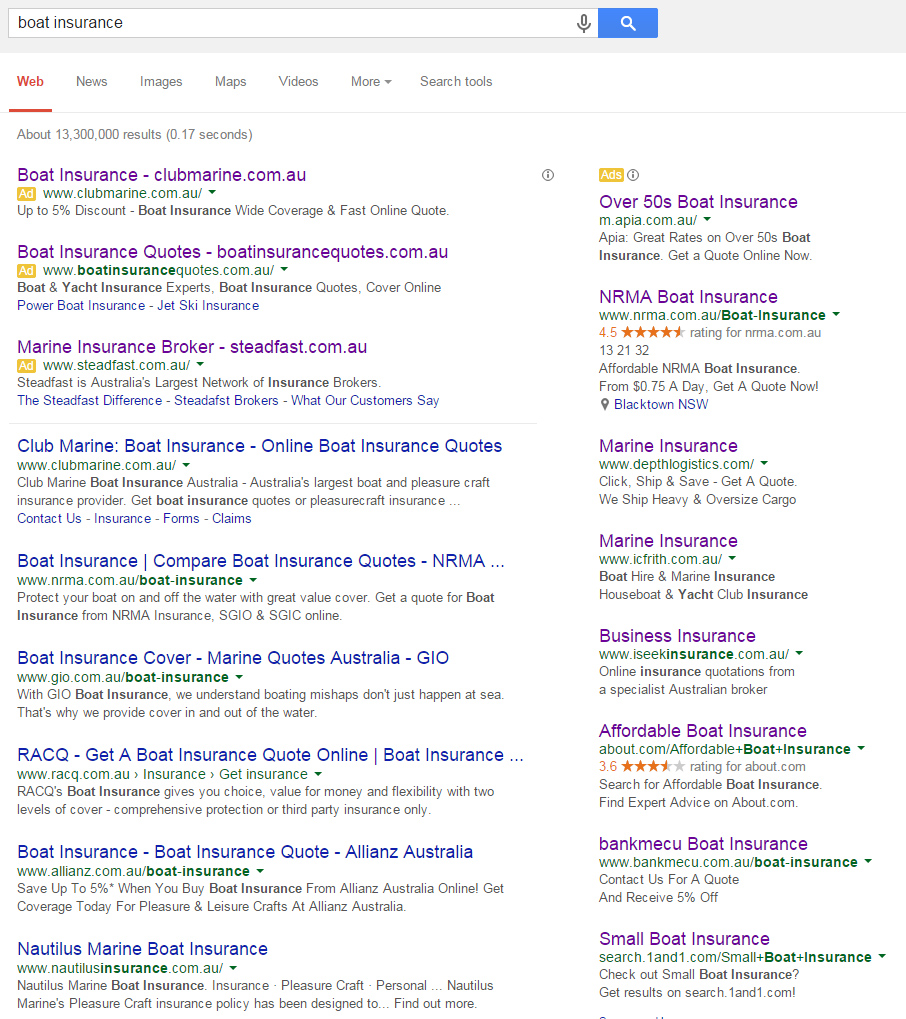906x1019 pixels.
Task: Open Club Marine Forms sitelink
Action: (181, 519)
